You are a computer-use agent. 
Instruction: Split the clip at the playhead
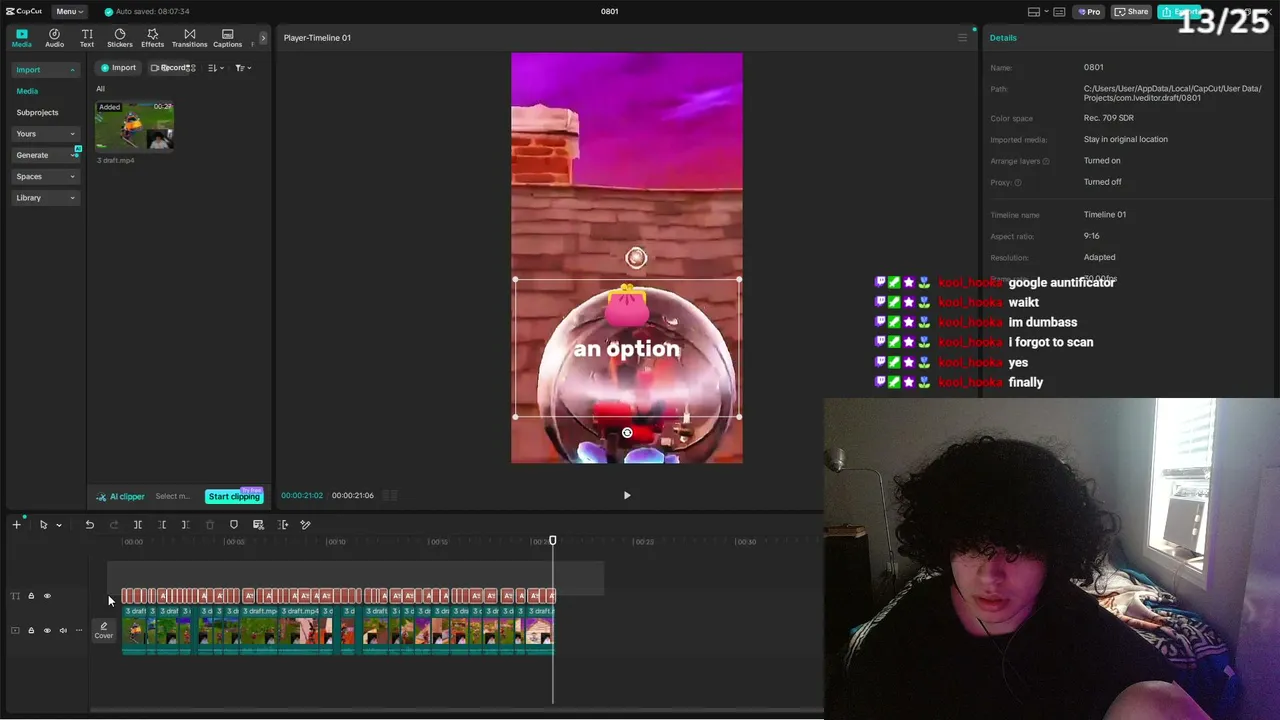click(x=138, y=525)
